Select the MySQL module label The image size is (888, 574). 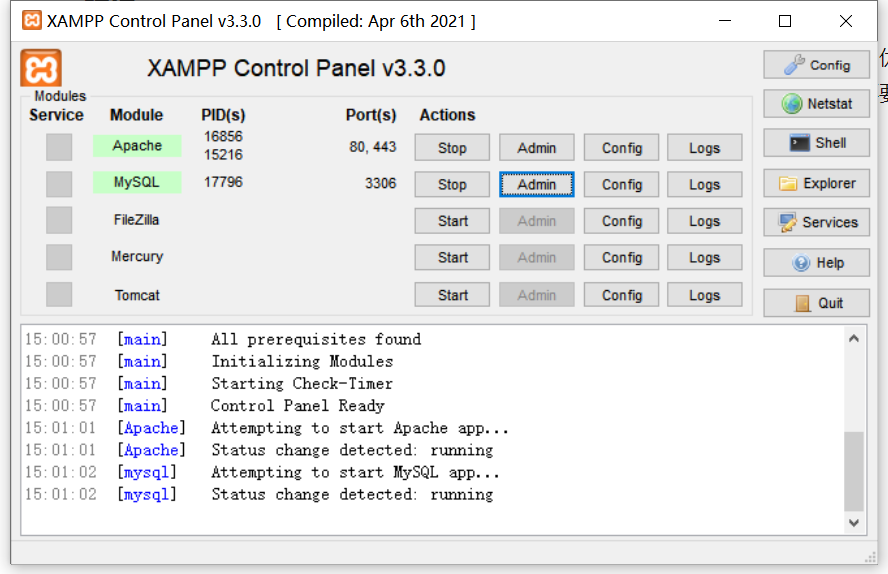137,182
